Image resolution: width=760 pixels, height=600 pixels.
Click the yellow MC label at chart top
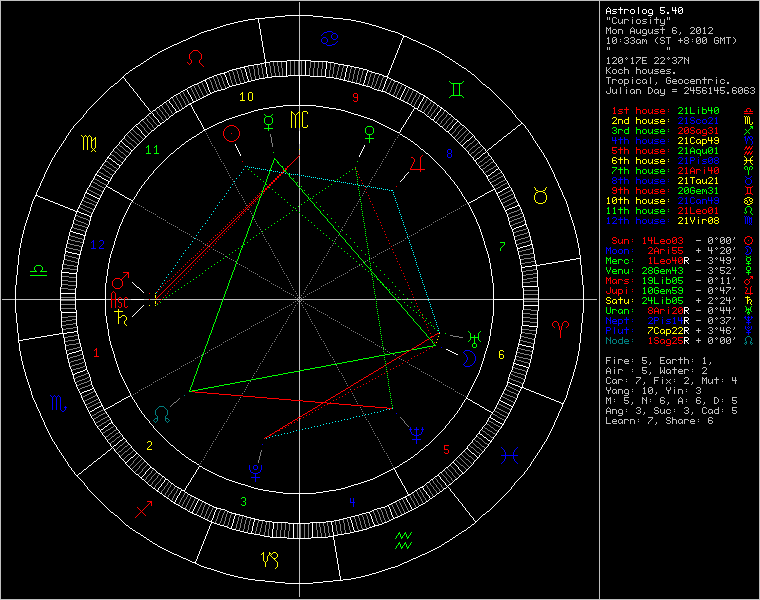click(x=300, y=120)
